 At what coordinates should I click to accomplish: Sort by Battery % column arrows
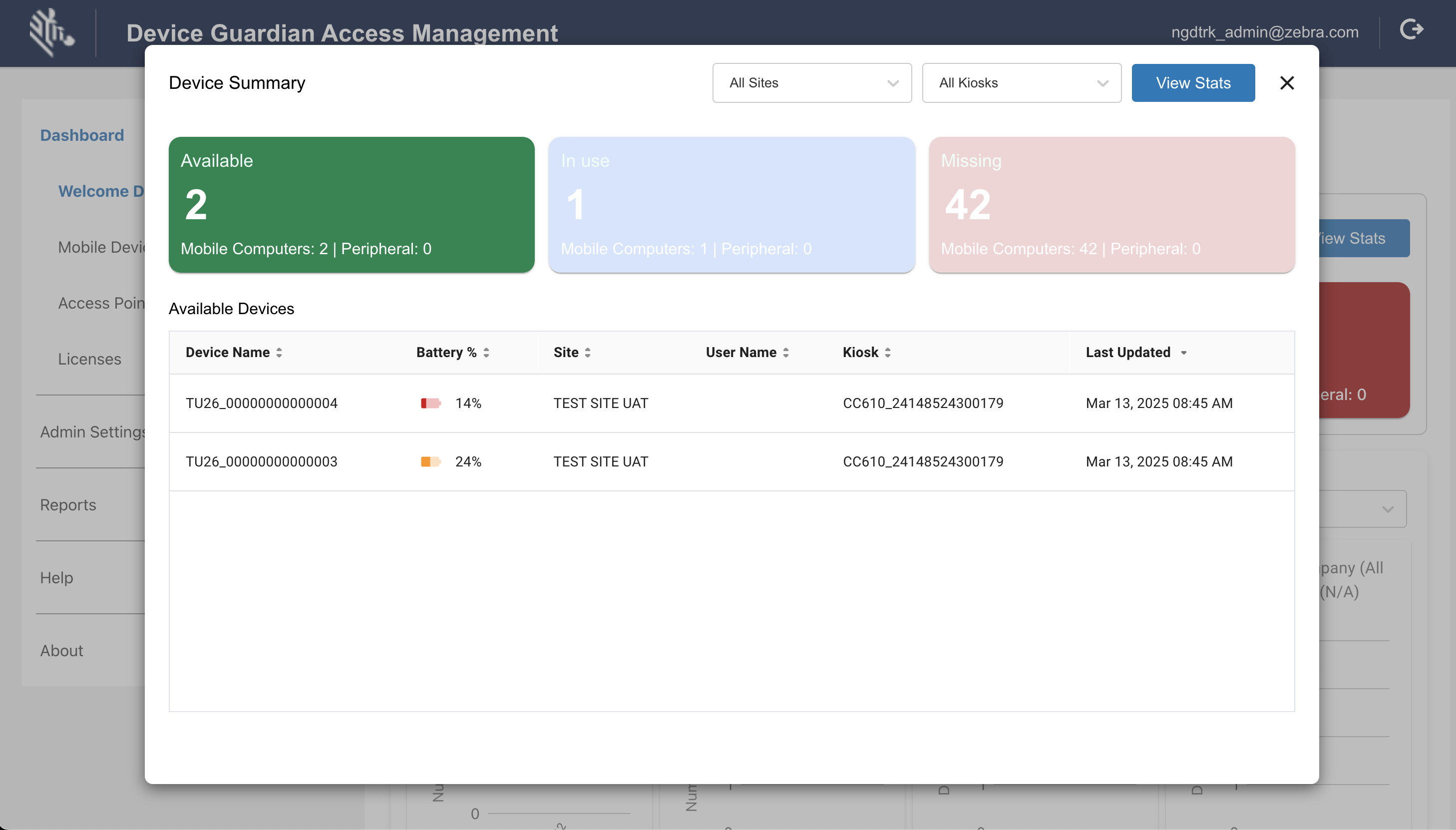tap(486, 353)
